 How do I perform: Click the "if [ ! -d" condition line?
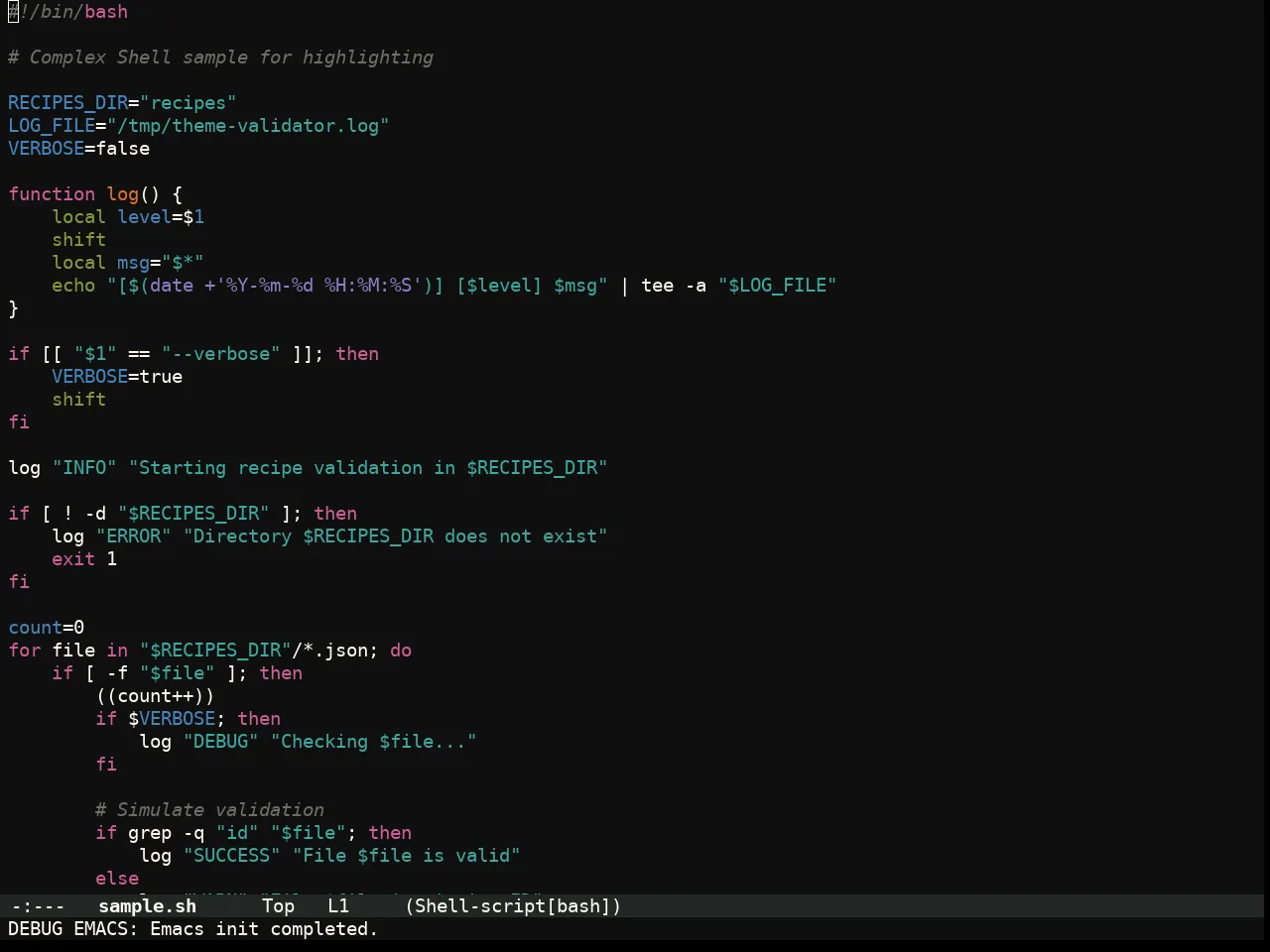183,514
